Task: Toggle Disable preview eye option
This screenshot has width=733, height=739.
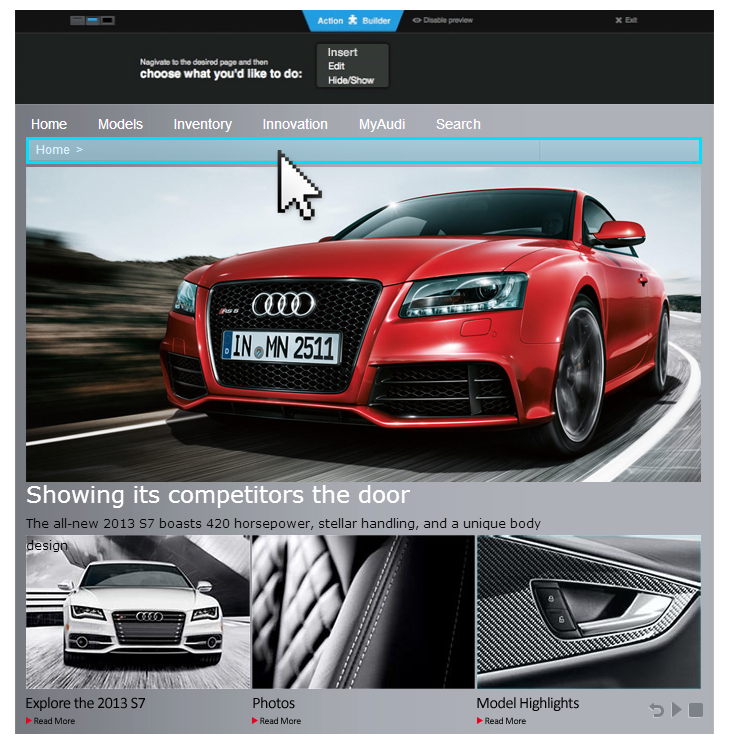Action: click(443, 20)
